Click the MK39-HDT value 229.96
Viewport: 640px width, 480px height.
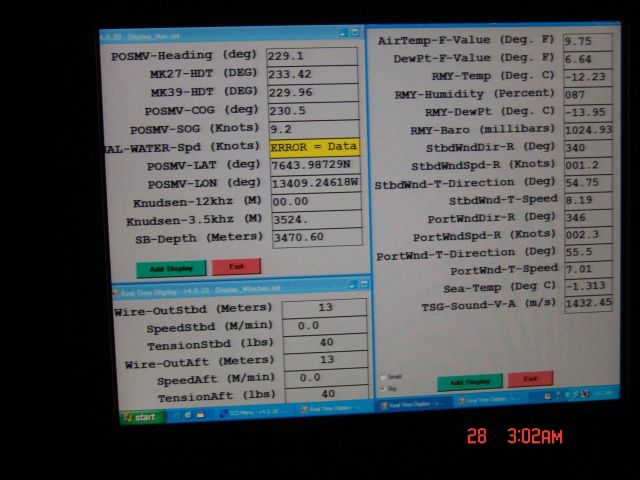[x=313, y=93]
